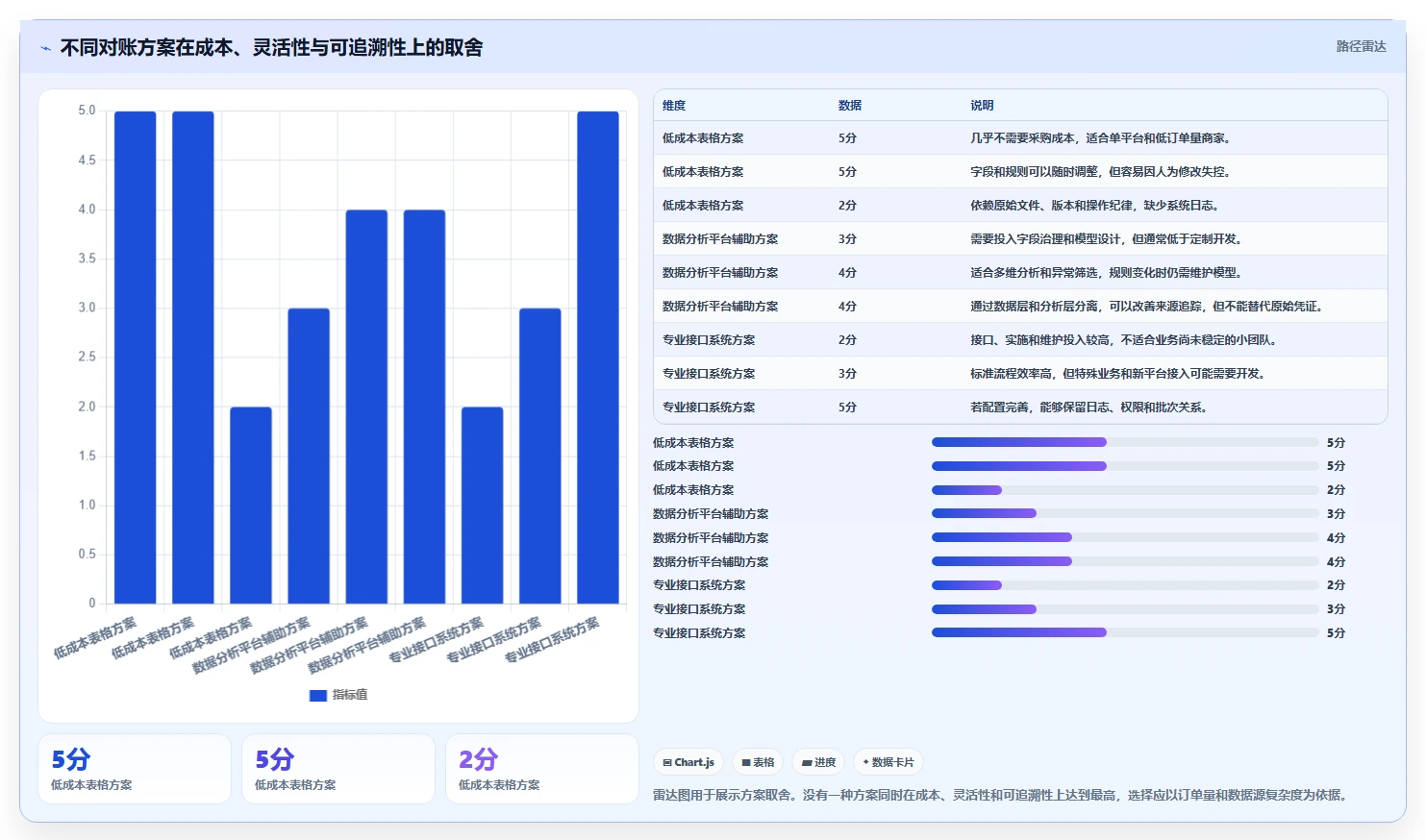Click description 字段和规则可以随时调整，但容易因人为修改失控。
The width and height of the screenshot is (1426, 840).
[1103, 172]
